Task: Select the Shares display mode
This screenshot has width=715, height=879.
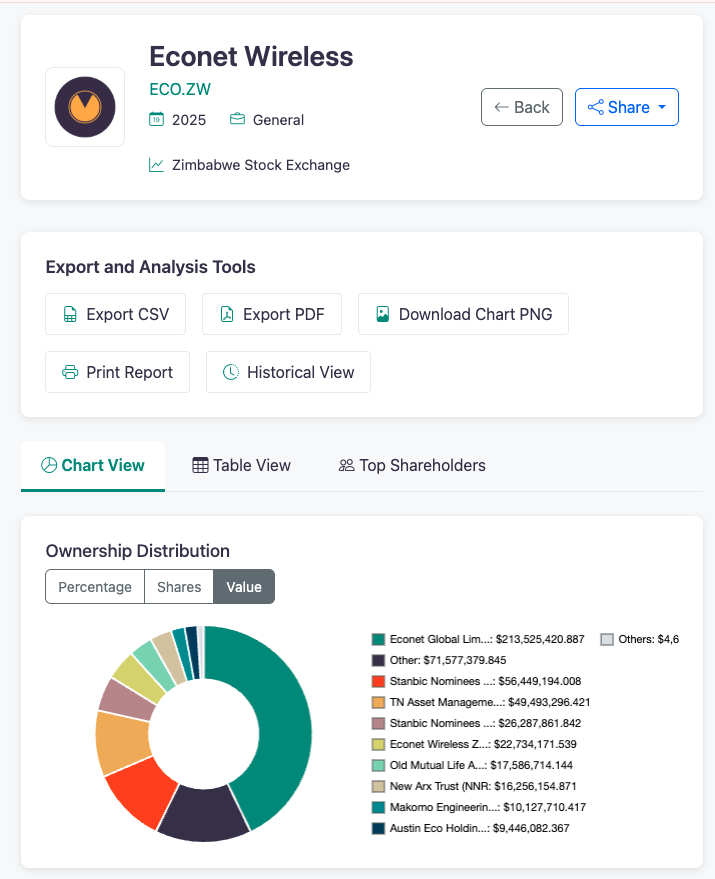Action: 179,587
